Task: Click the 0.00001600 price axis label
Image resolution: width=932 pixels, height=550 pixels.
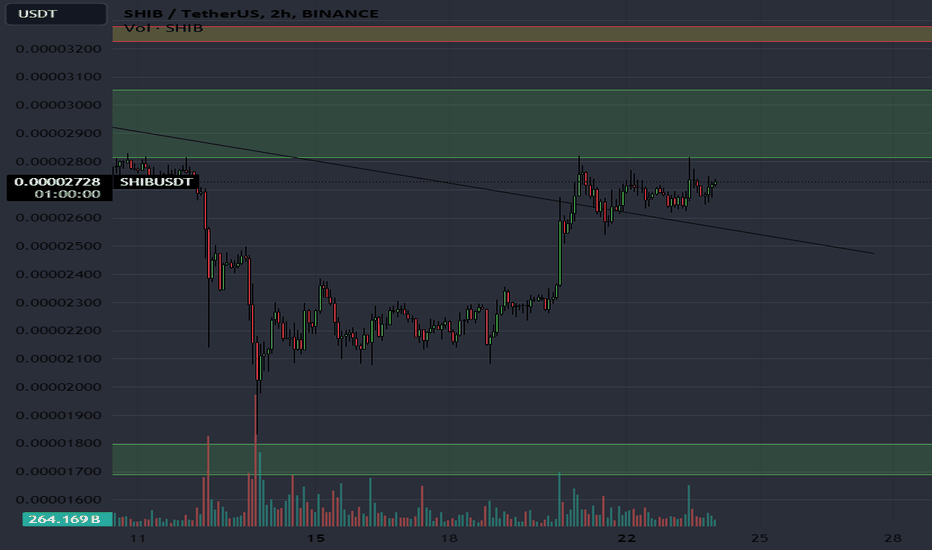Action: coord(58,499)
